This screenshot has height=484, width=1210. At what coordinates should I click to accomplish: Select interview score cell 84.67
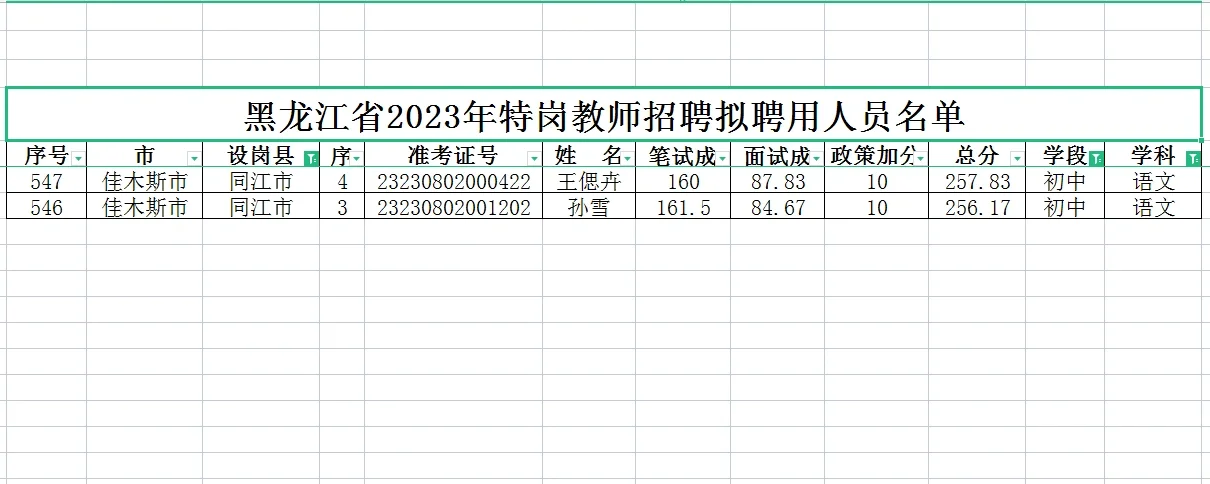(778, 207)
